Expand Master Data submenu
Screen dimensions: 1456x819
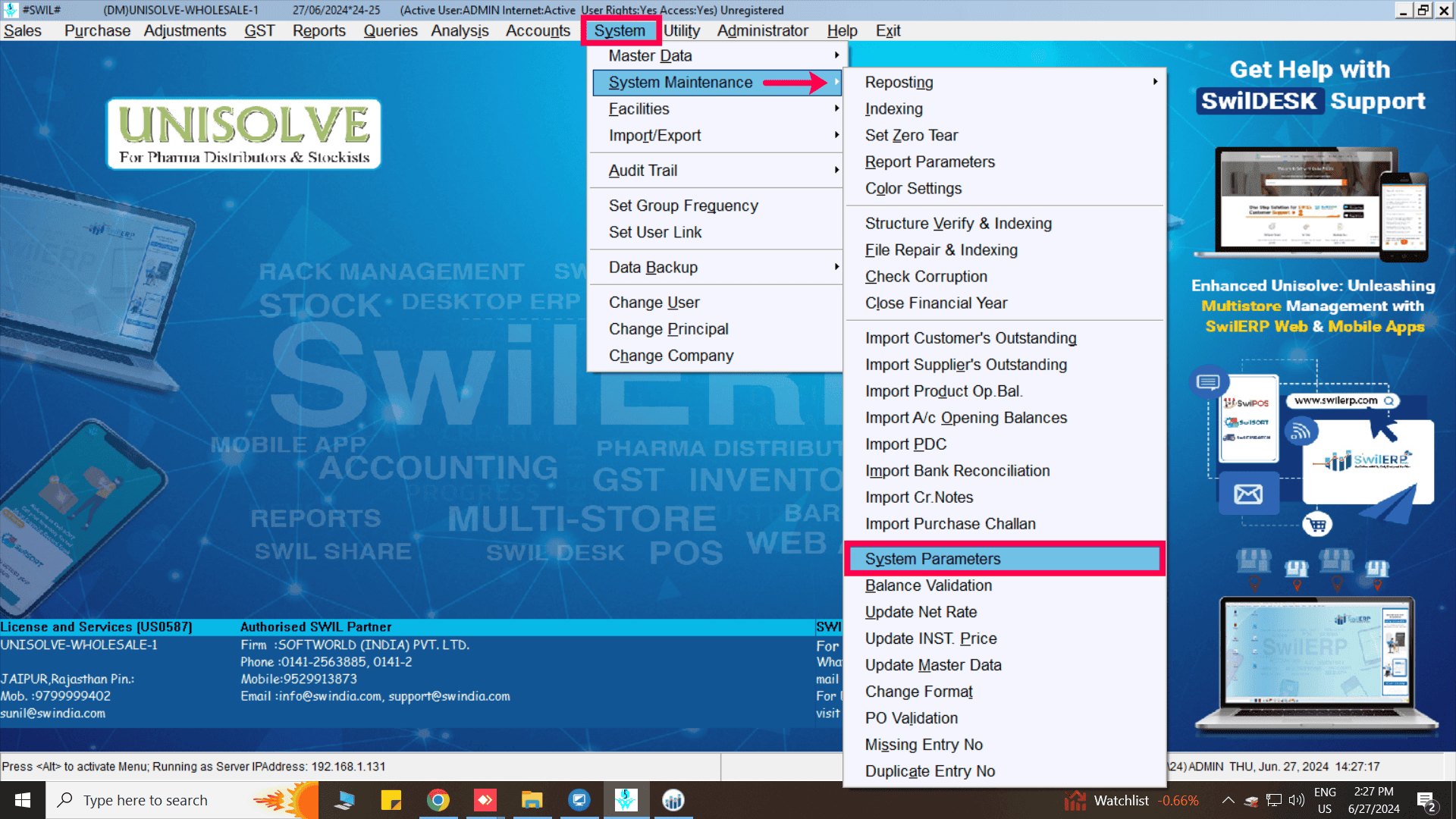[x=717, y=56]
